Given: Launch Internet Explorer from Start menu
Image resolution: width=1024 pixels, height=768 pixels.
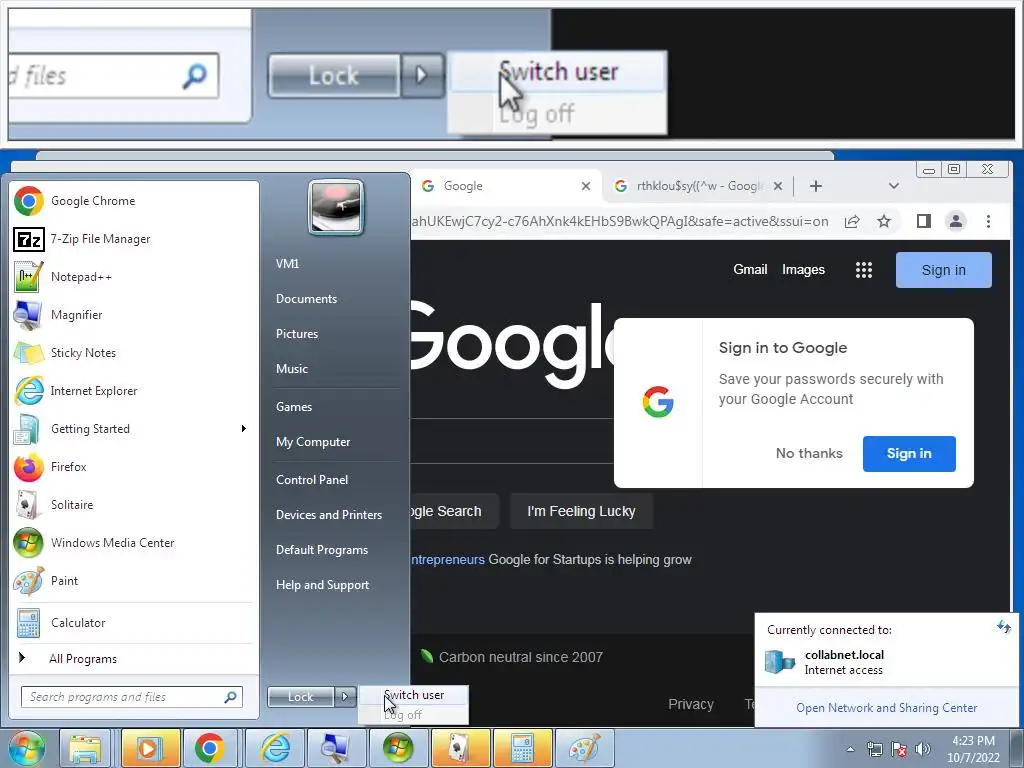Looking at the screenshot, I should click(133, 391).
